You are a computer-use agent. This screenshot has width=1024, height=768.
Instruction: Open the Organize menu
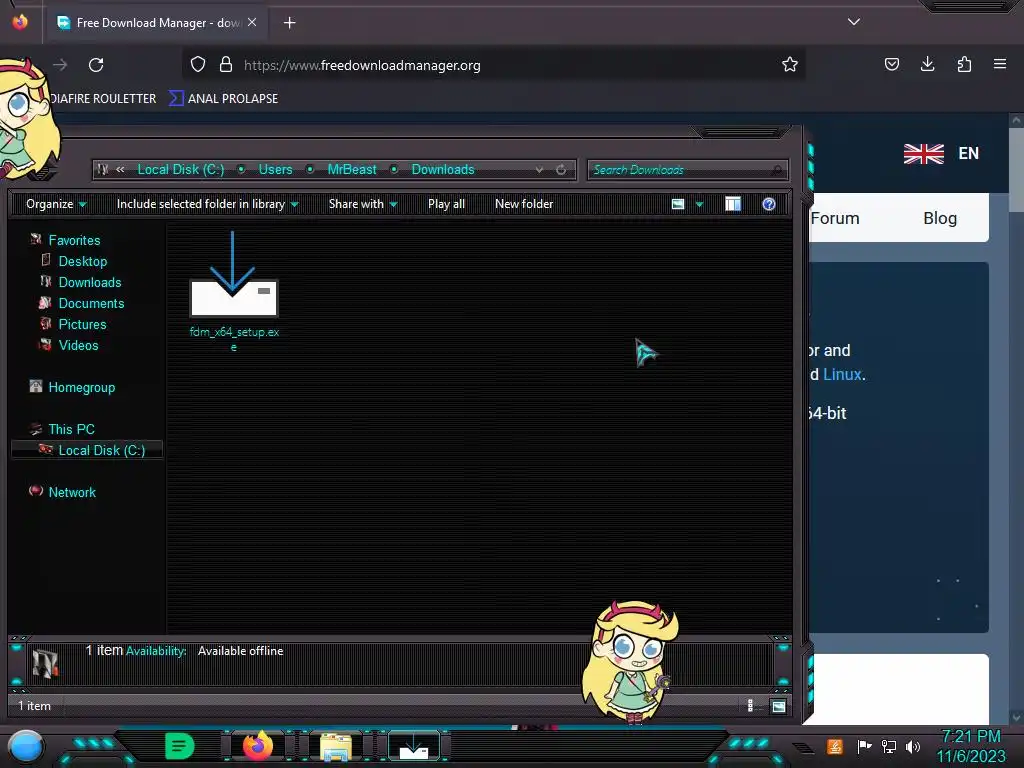point(56,204)
